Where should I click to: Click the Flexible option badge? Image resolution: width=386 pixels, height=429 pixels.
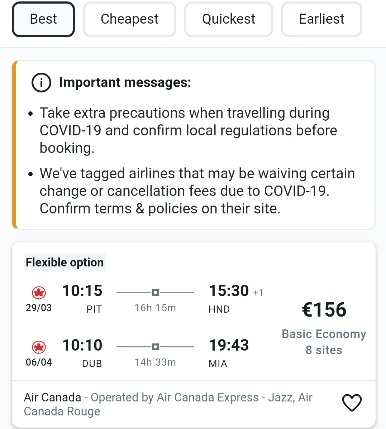[x=65, y=262]
